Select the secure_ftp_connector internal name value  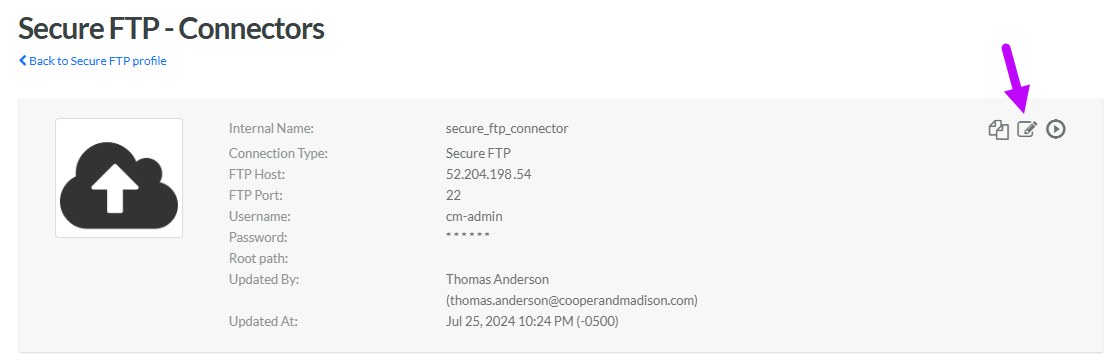(x=507, y=129)
